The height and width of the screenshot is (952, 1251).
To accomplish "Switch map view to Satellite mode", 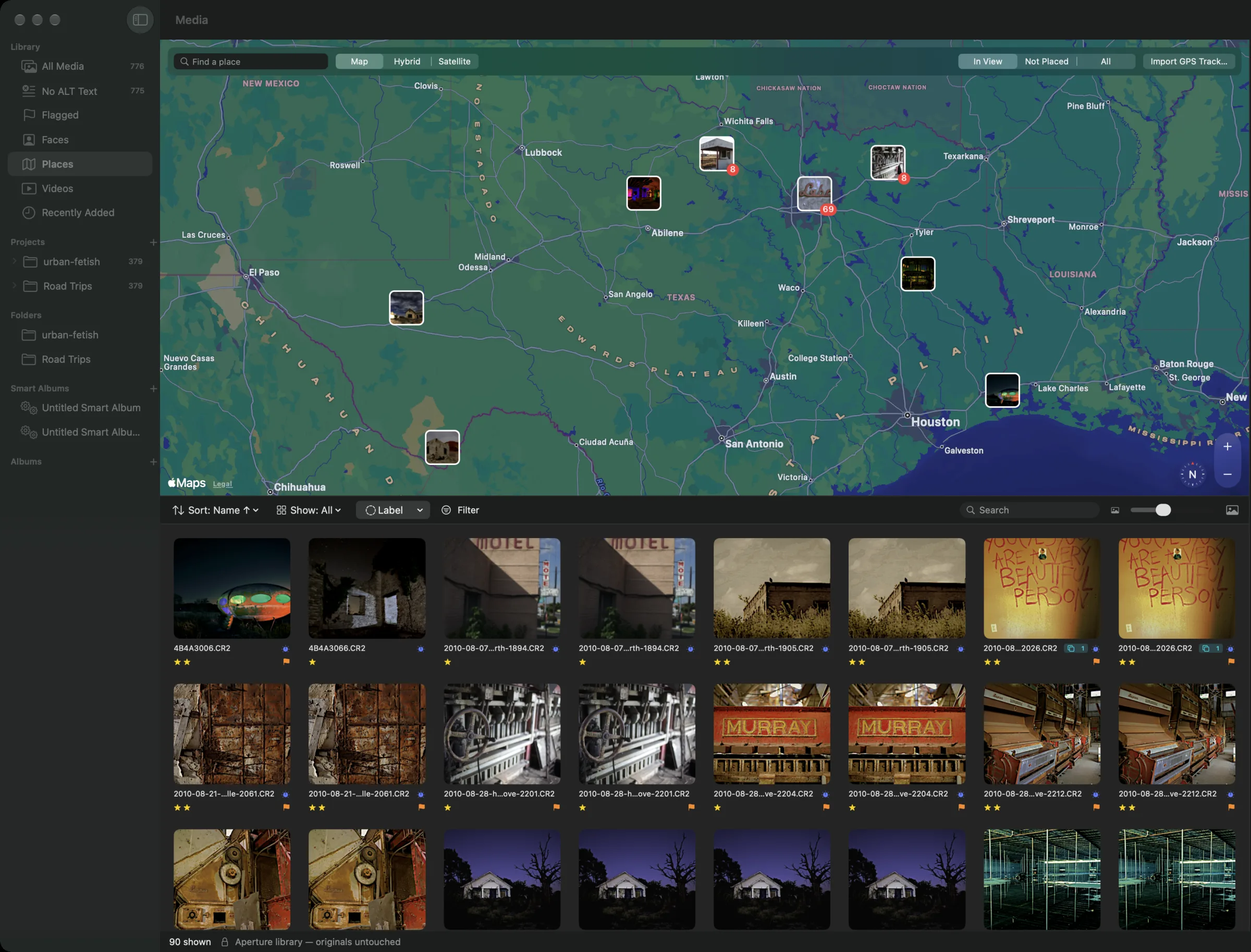I will coord(455,61).
